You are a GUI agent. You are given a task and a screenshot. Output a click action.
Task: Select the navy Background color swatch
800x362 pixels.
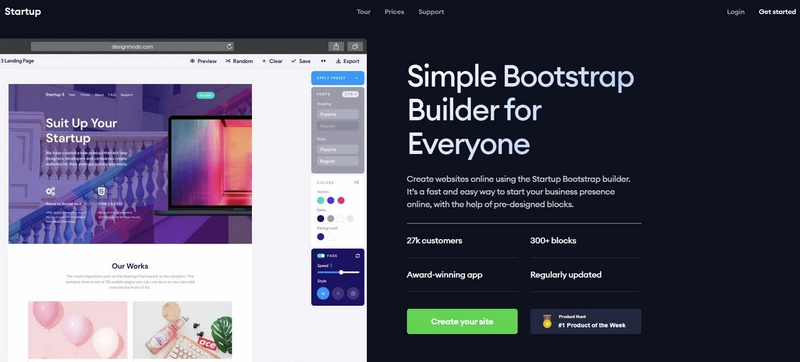click(x=320, y=237)
